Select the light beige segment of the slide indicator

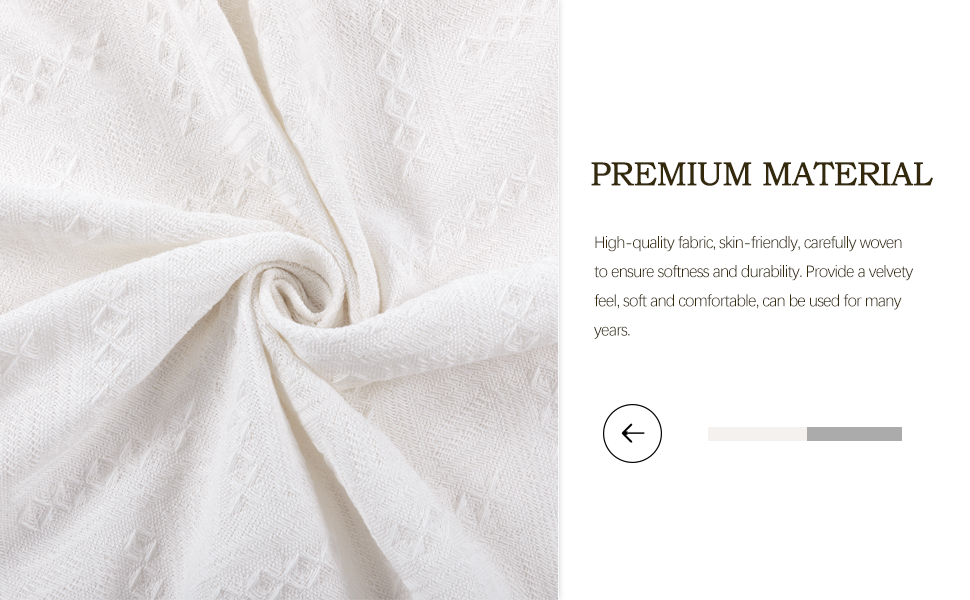point(757,434)
